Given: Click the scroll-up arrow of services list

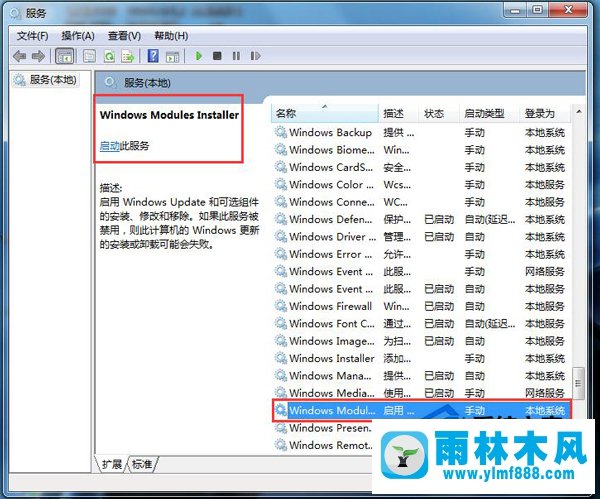Looking at the screenshot, I should tap(579, 112).
